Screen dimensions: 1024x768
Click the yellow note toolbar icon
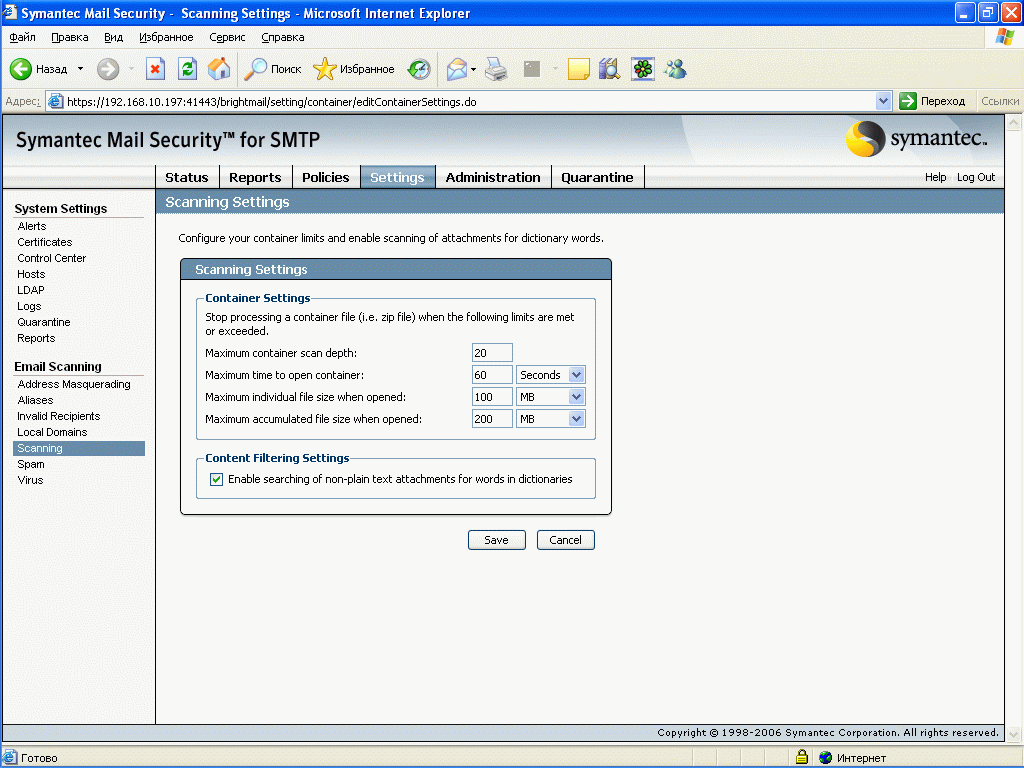[579, 69]
